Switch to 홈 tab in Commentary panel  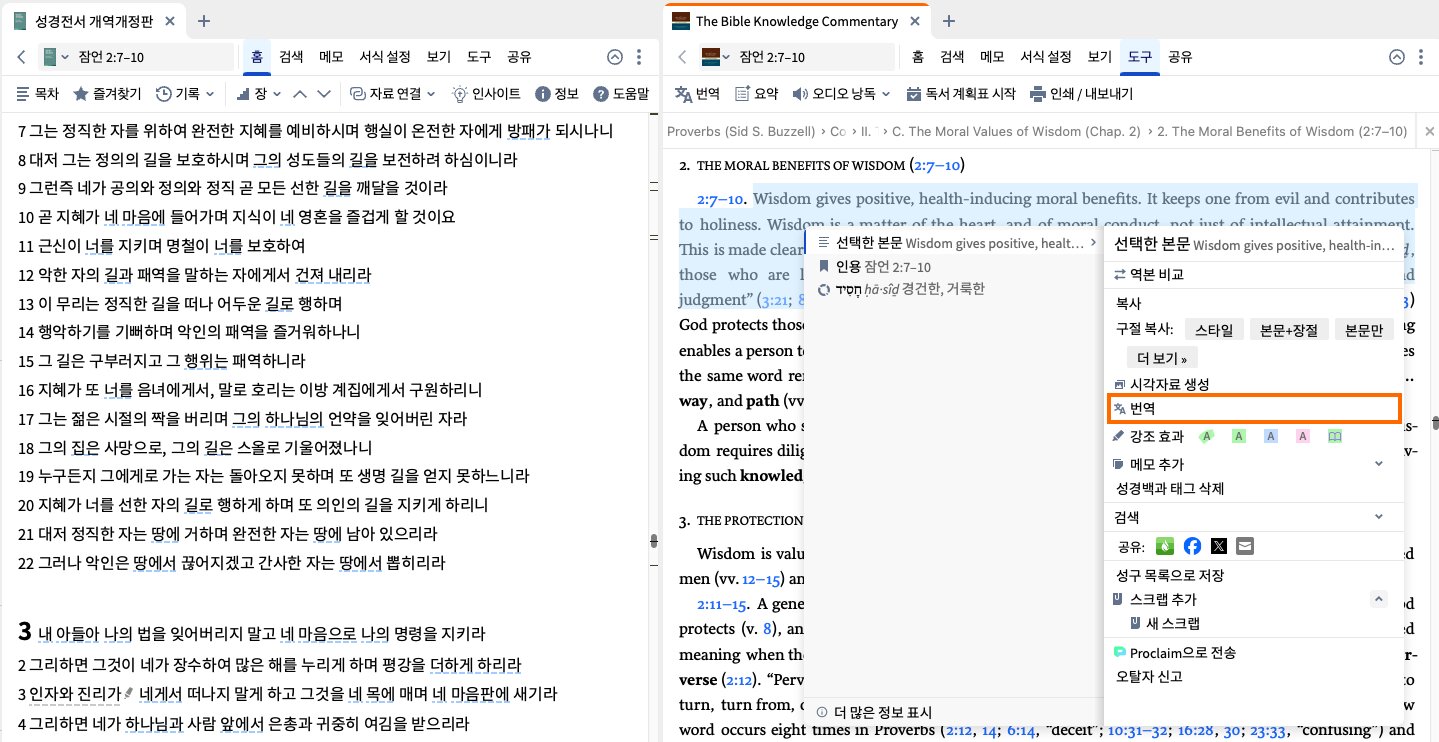(x=917, y=57)
